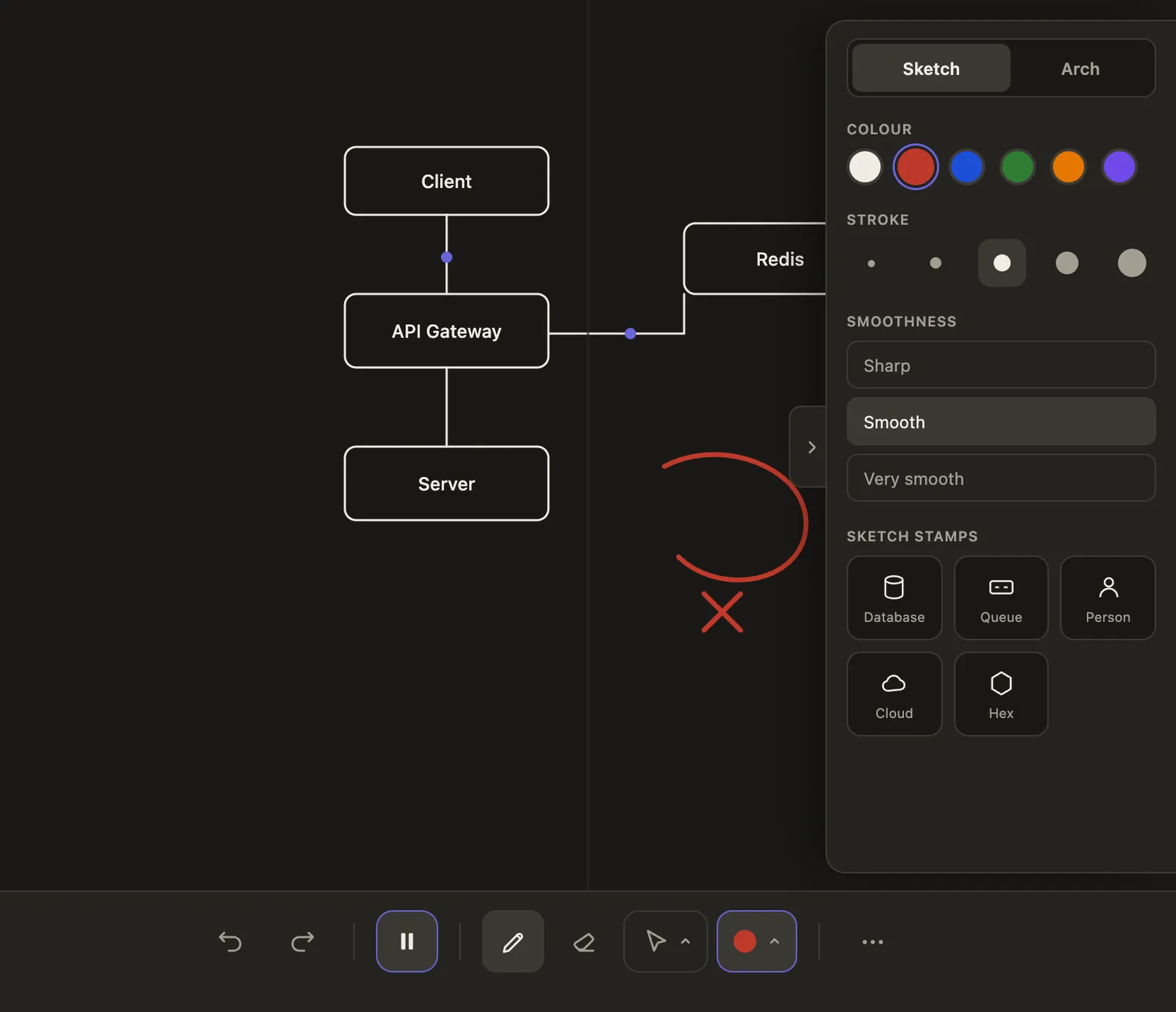The height and width of the screenshot is (1012, 1176).
Task: Expand the colour options chevron in toolbar
Action: coord(775,941)
